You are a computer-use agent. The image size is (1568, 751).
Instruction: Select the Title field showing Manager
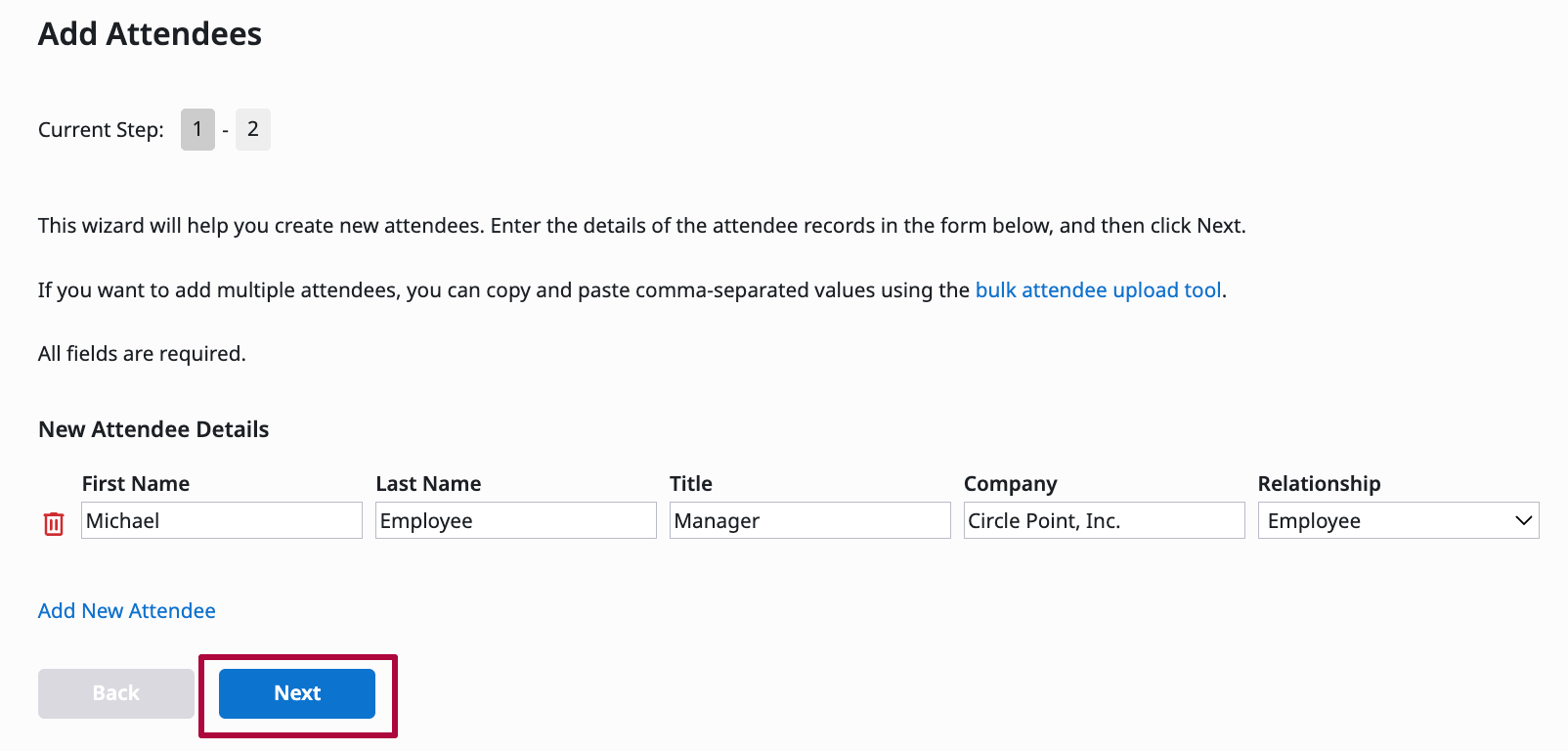[x=809, y=521]
